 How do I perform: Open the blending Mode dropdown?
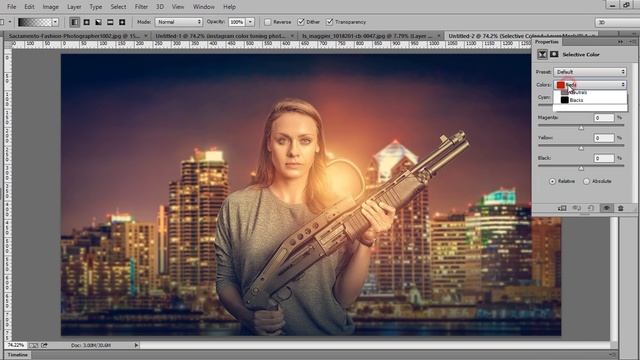[179, 22]
